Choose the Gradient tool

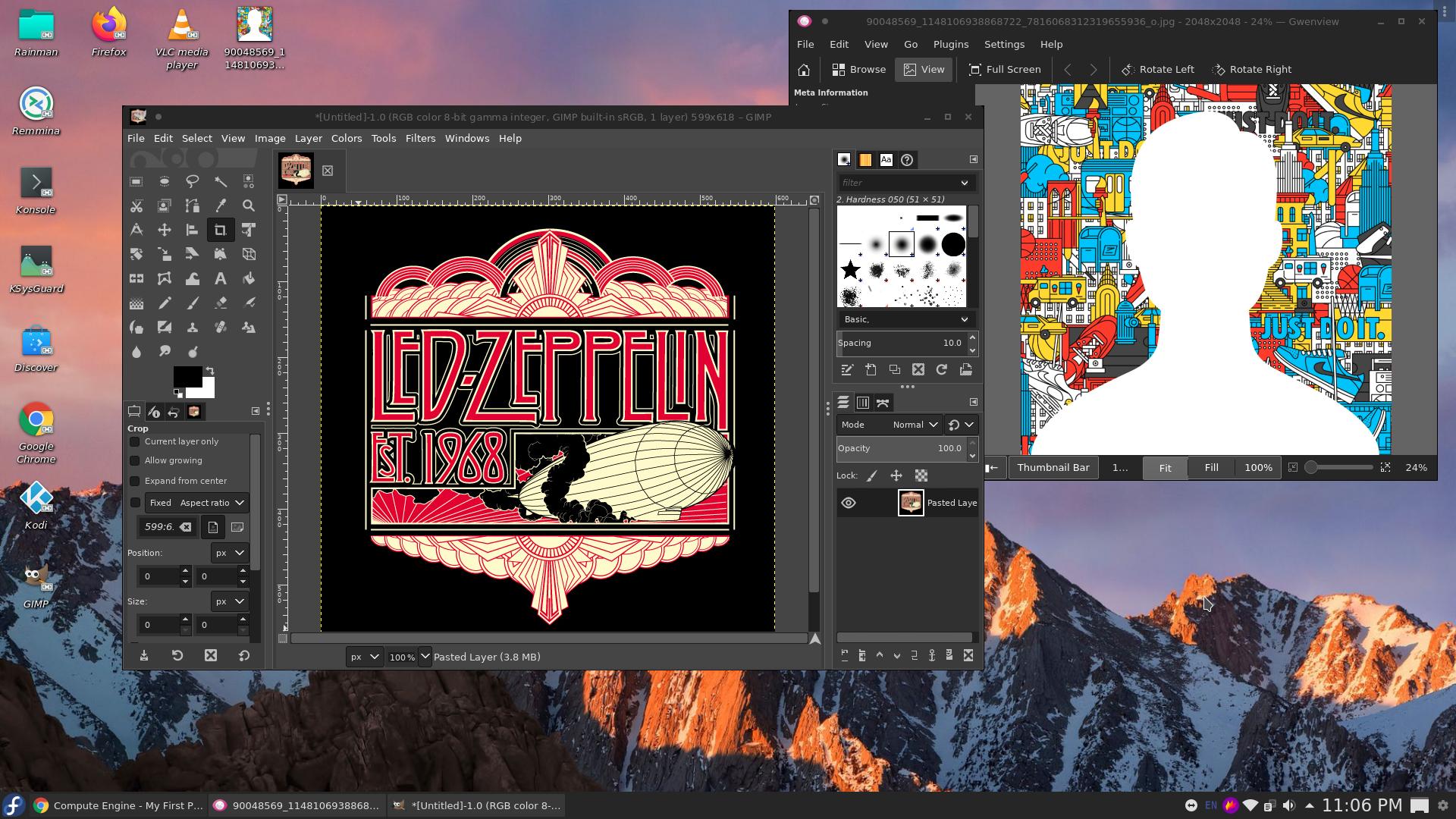coord(136,303)
